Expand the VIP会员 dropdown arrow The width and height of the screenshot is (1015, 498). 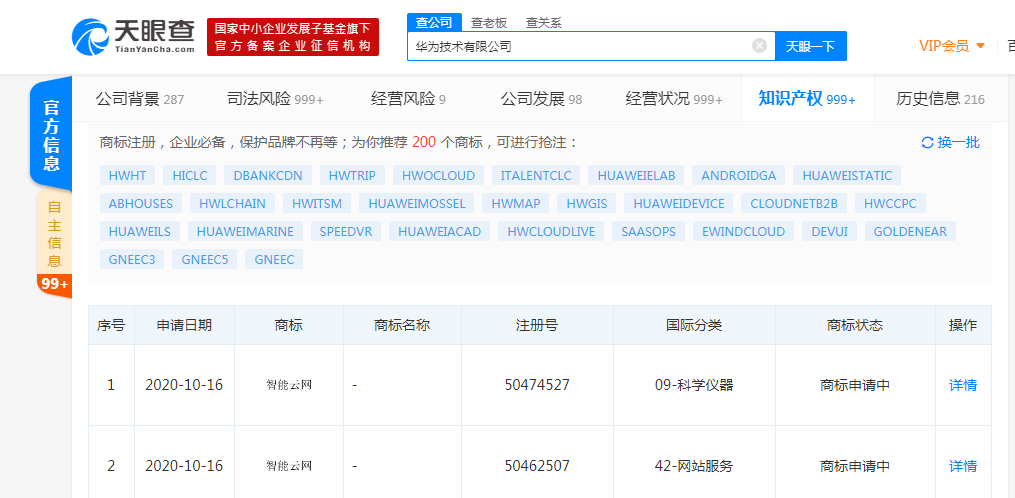click(x=980, y=46)
